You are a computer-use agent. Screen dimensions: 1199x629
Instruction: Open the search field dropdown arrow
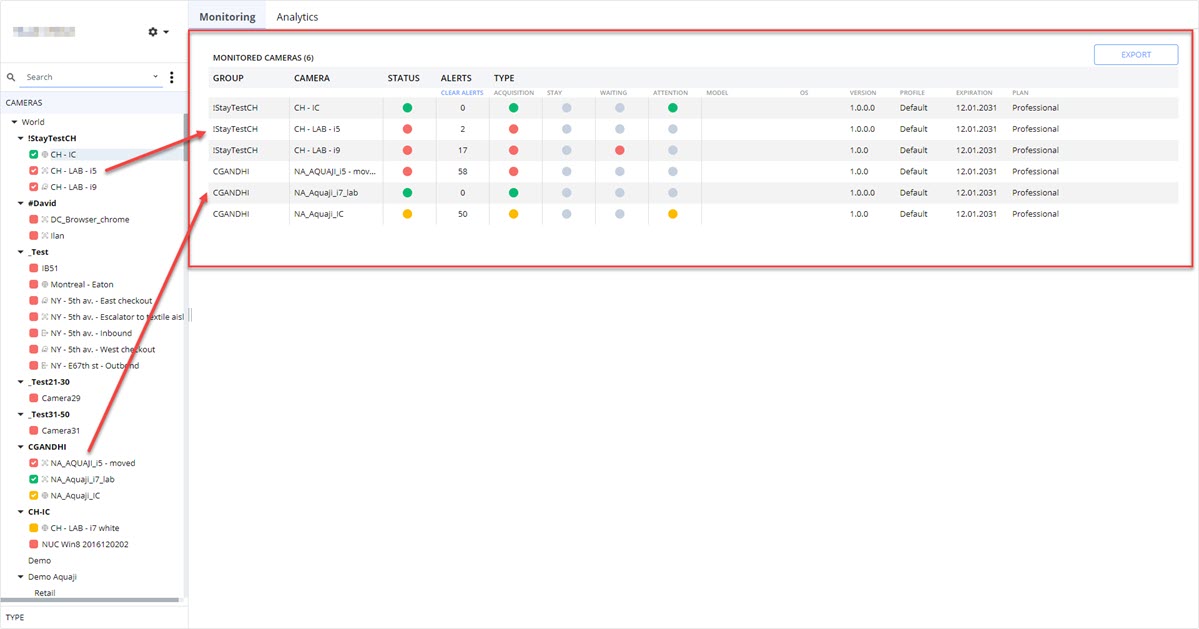[155, 76]
